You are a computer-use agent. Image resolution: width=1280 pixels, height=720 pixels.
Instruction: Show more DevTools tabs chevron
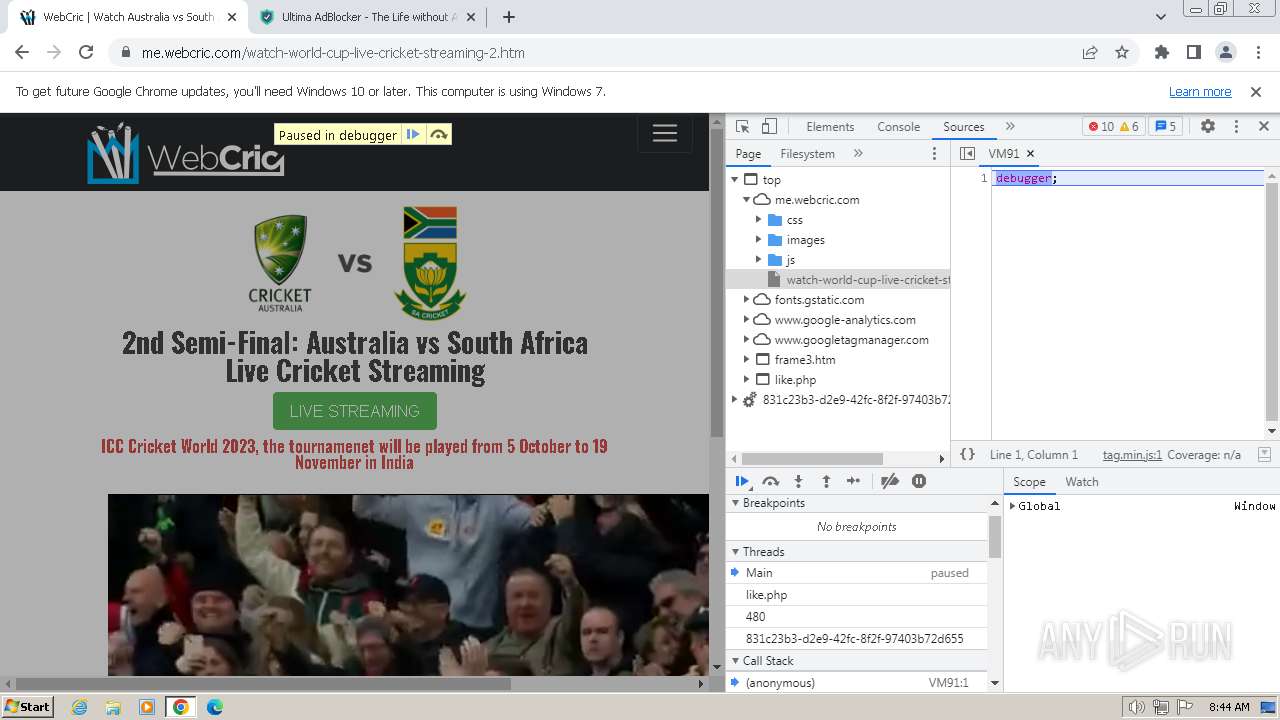coord(1010,127)
